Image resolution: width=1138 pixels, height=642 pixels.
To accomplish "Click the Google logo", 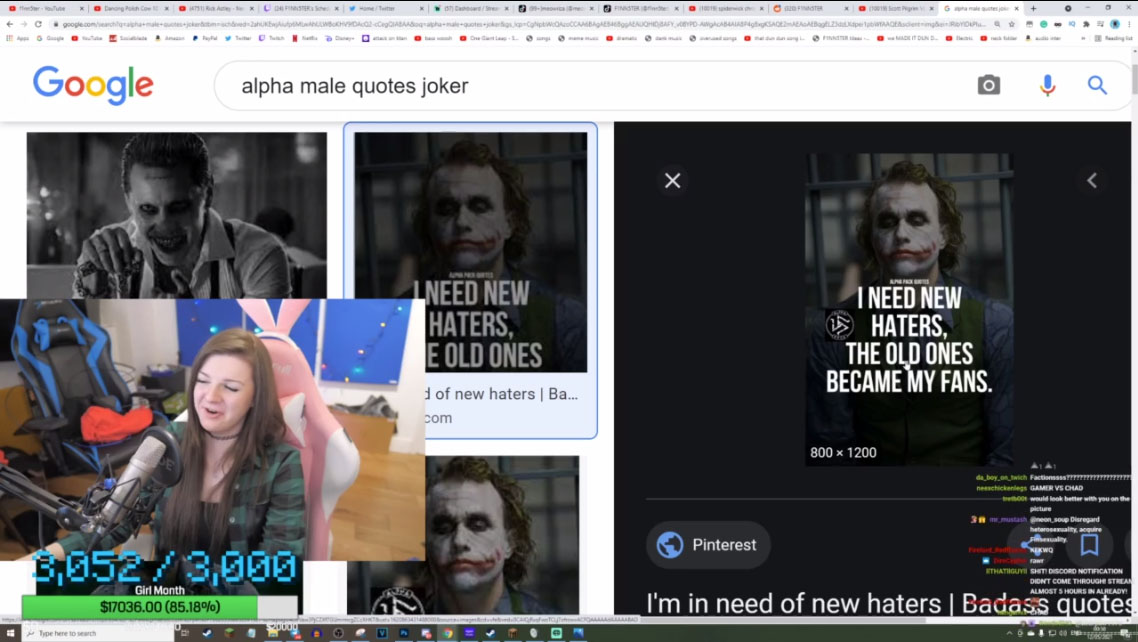I will [93, 86].
